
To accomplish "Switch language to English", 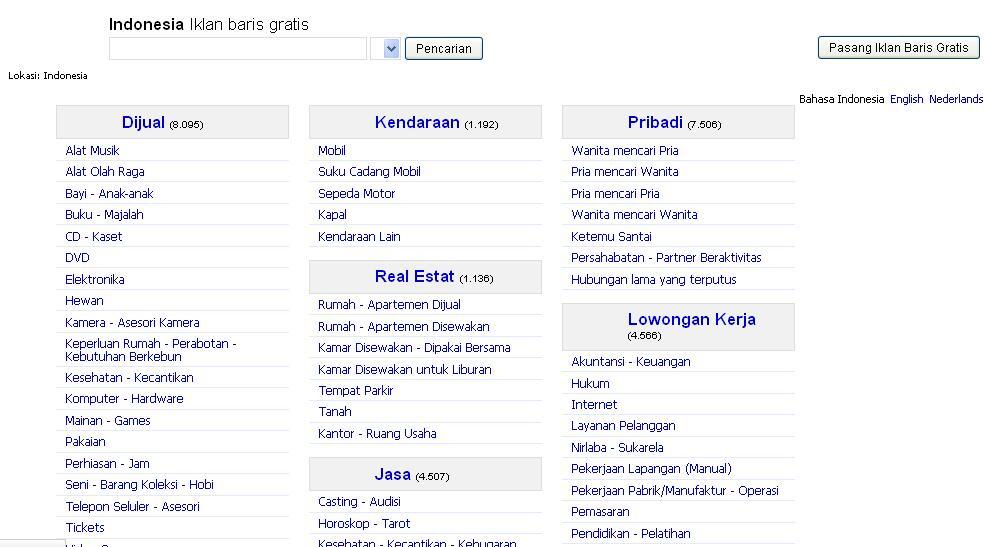I will pyautogui.click(x=906, y=99).
